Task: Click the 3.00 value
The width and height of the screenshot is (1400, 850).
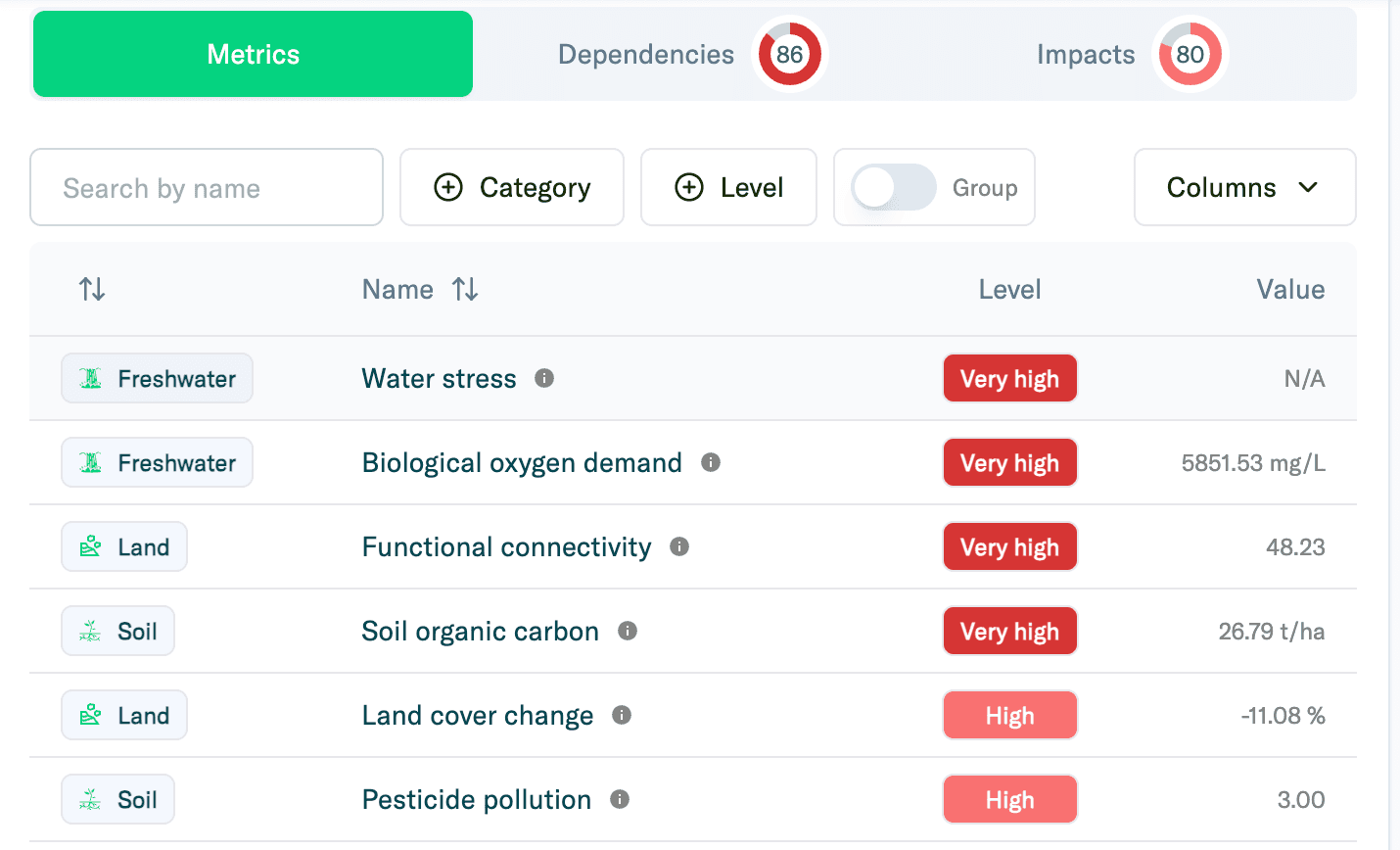Action: point(1301,799)
